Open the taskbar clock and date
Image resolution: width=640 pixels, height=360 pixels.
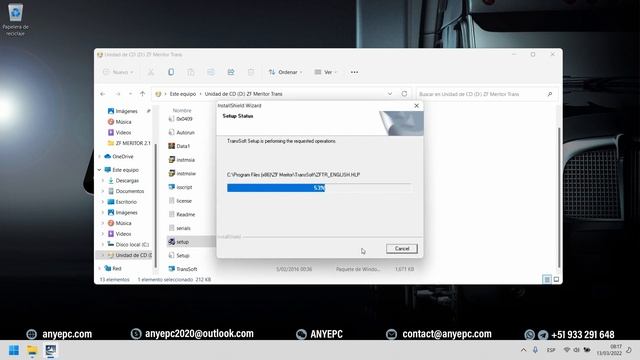[609, 350]
